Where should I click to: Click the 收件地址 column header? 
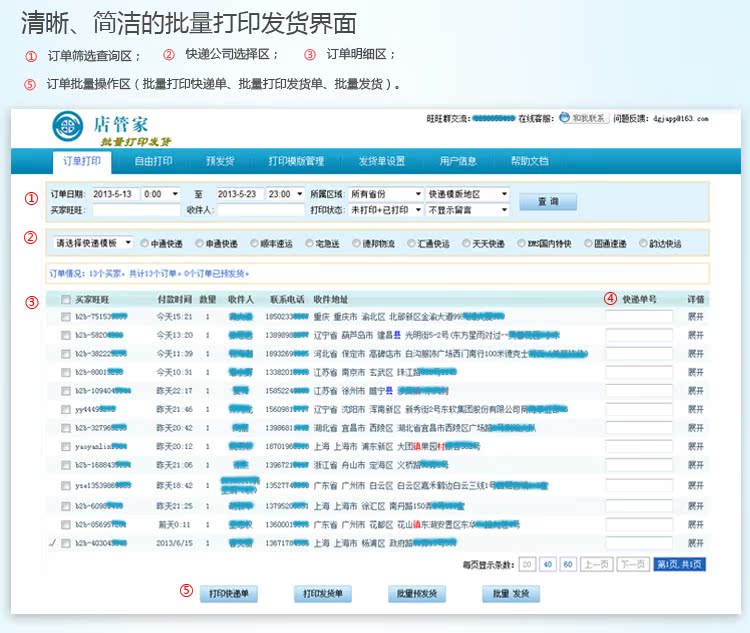[331, 300]
